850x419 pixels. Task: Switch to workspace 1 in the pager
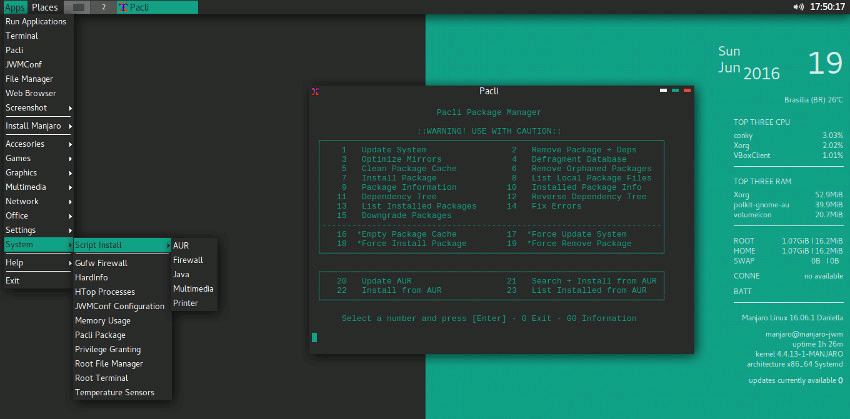[79, 7]
